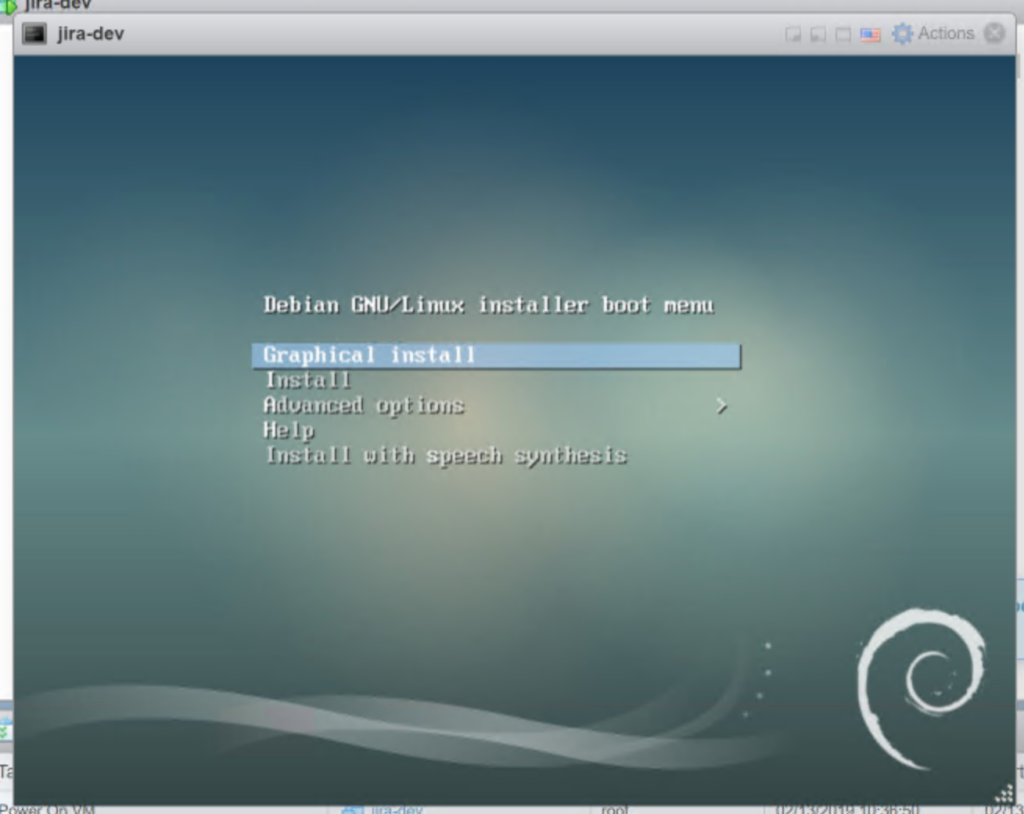
Task: Shrink console using the smallest window-size icon
Action: 792,34
